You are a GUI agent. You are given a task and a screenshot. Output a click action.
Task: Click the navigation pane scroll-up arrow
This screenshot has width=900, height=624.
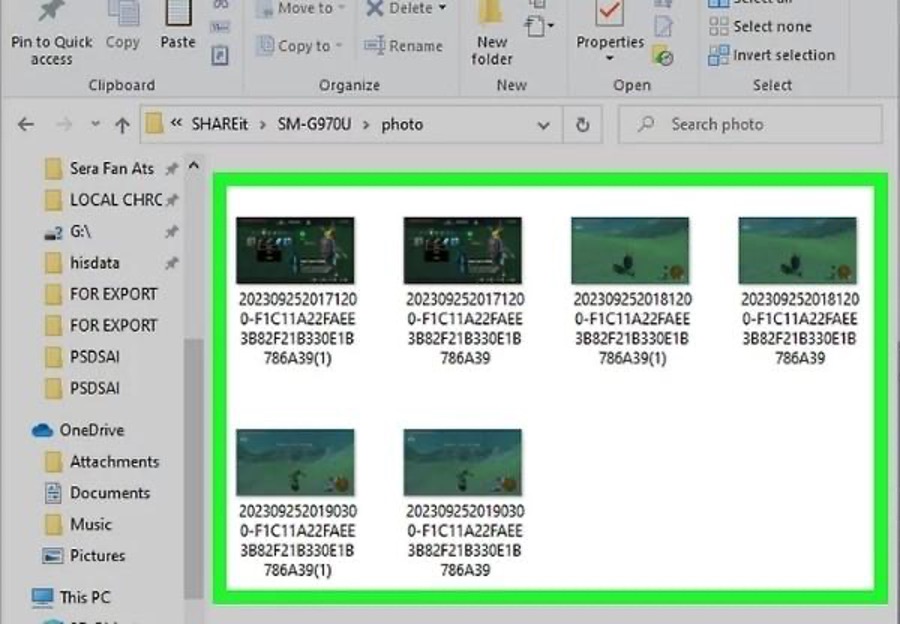(194, 166)
